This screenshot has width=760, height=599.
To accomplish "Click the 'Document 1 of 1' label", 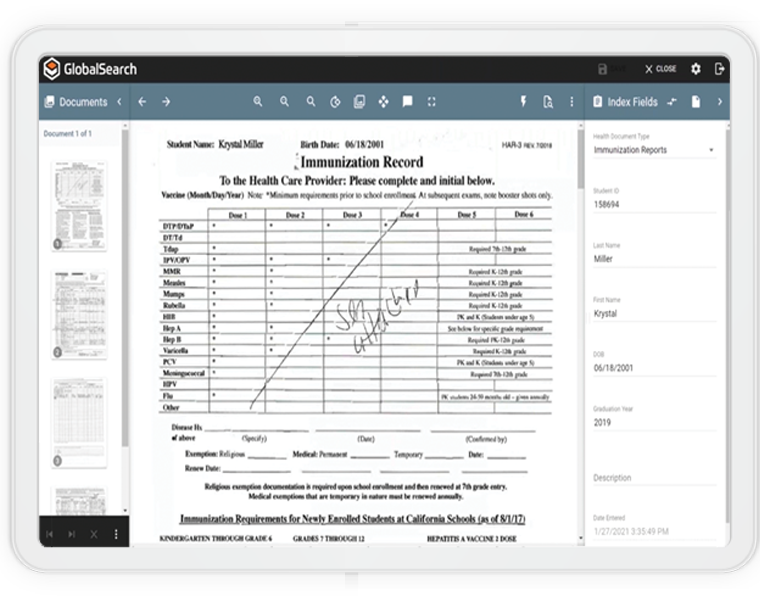I will 67,134.
